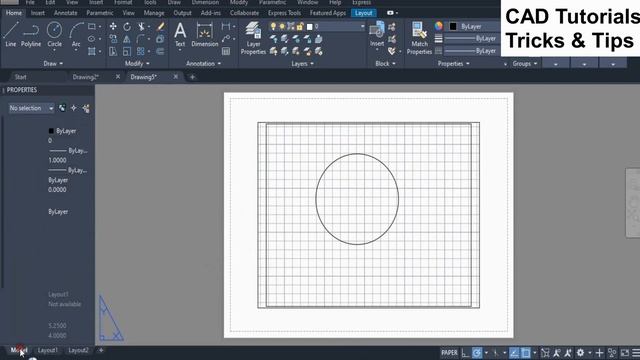This screenshot has height=360, width=640.
Task: Toggle Object Snap Tracking in status bar
Action: pyautogui.click(x=514, y=353)
